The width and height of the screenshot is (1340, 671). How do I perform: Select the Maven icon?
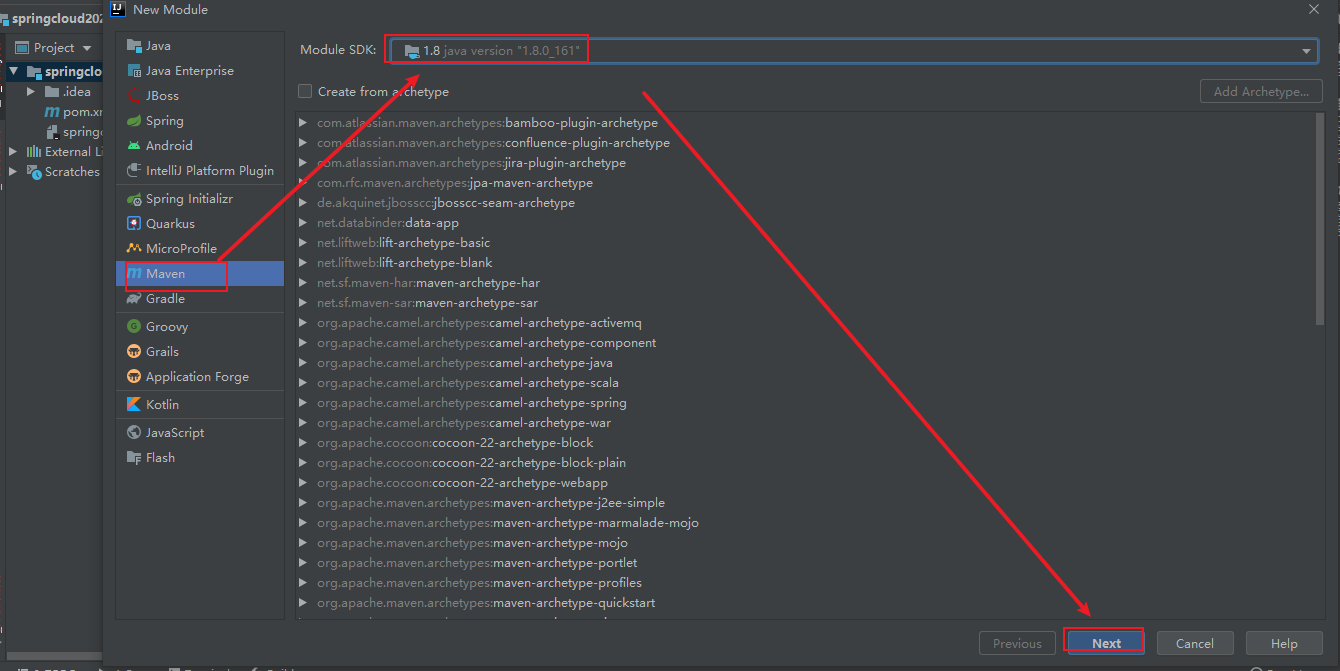[x=134, y=274]
